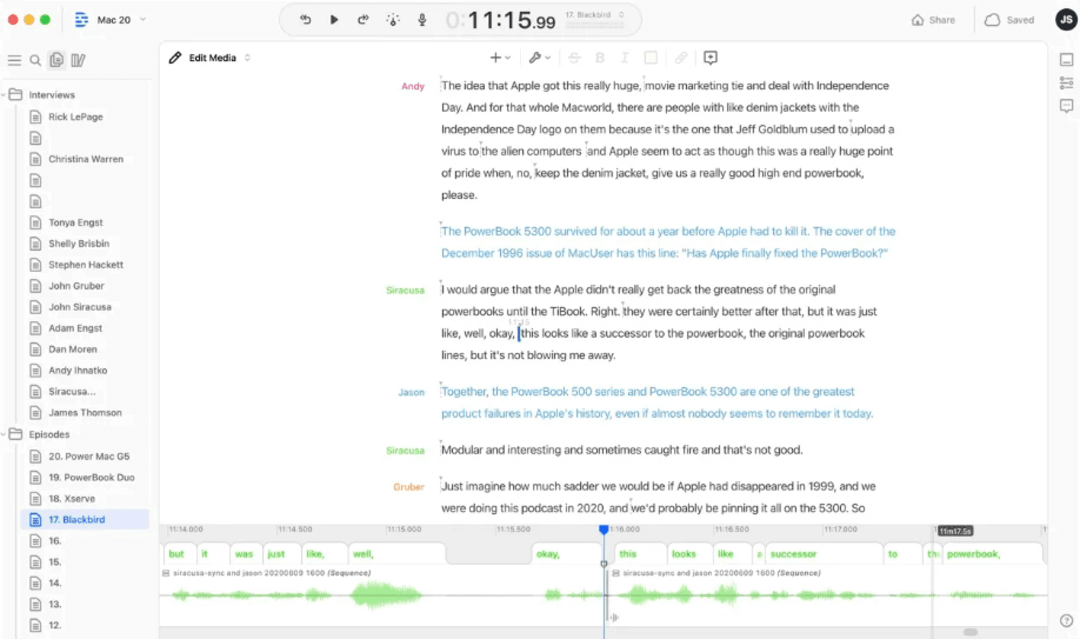Toggle bold formatting
The image size is (1080, 639).
[600, 58]
